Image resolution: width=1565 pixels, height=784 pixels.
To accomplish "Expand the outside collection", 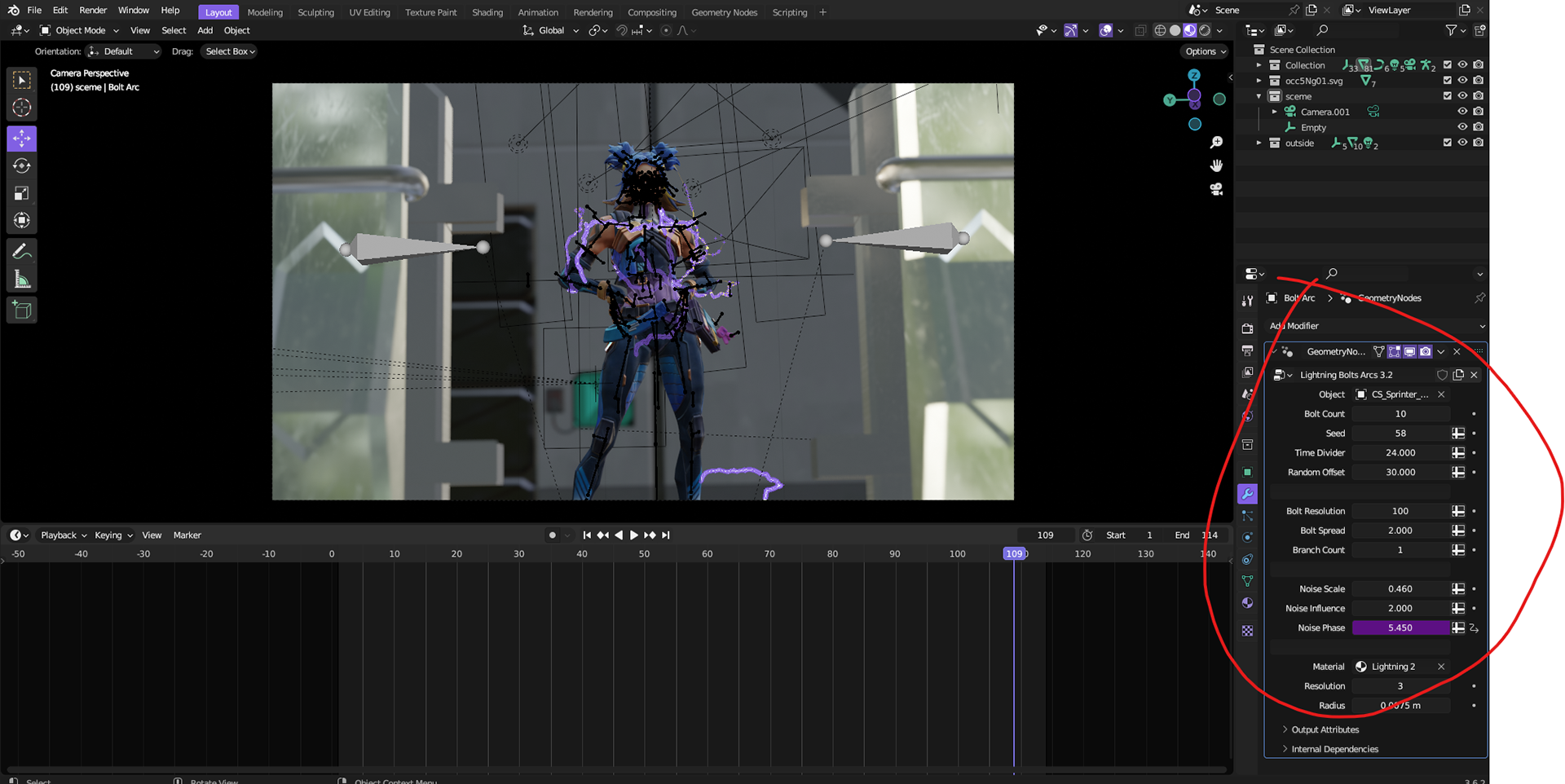I will pyautogui.click(x=1259, y=143).
